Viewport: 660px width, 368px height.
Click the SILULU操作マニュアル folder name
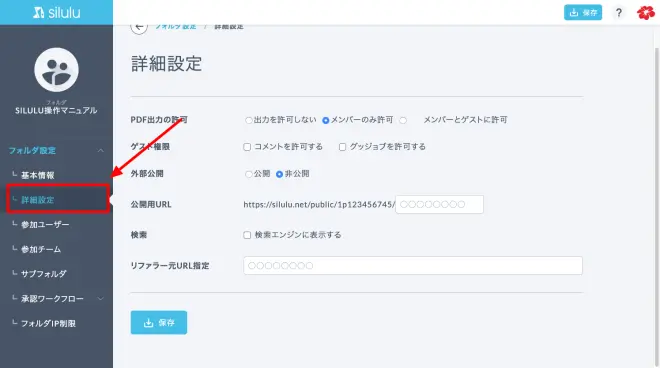pyautogui.click(x=56, y=110)
